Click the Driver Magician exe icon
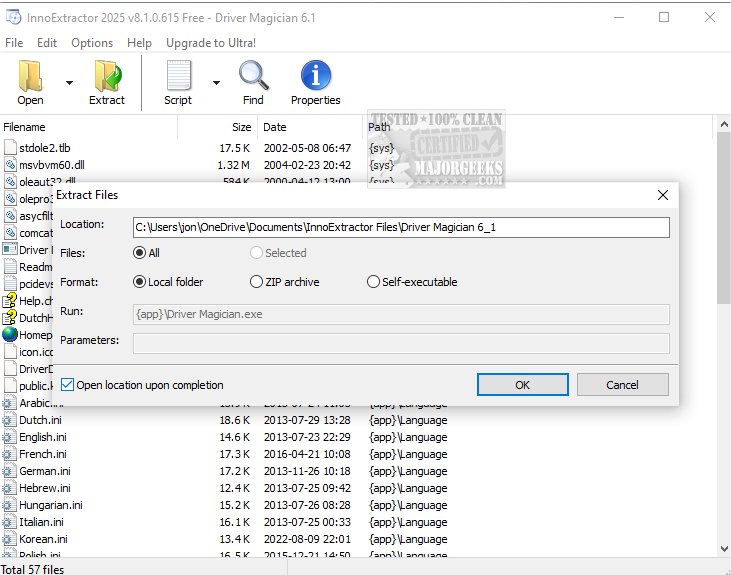This screenshot has height=575, width=731. click(x=10, y=249)
